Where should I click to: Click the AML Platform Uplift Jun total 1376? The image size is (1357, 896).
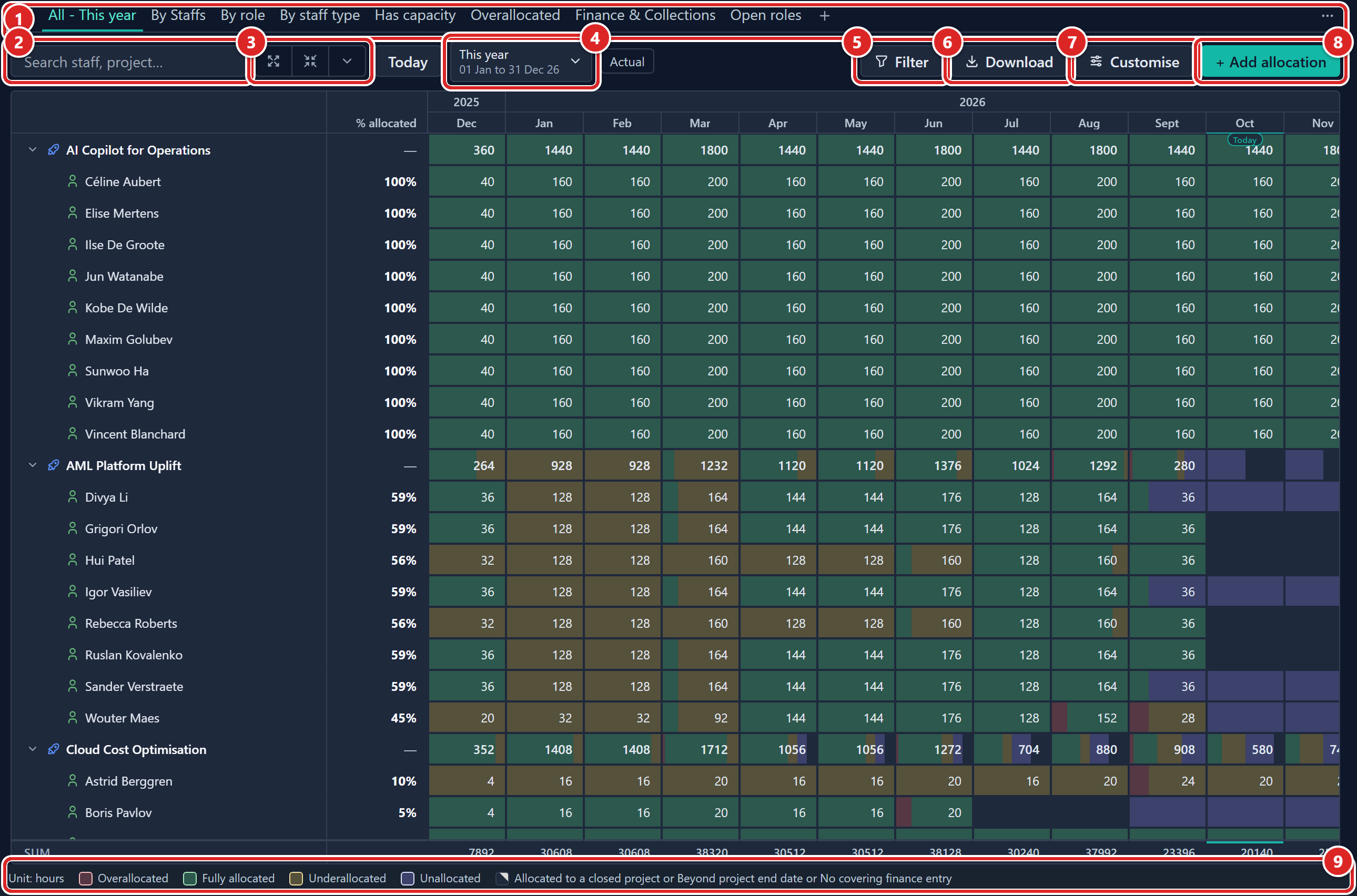pos(934,466)
